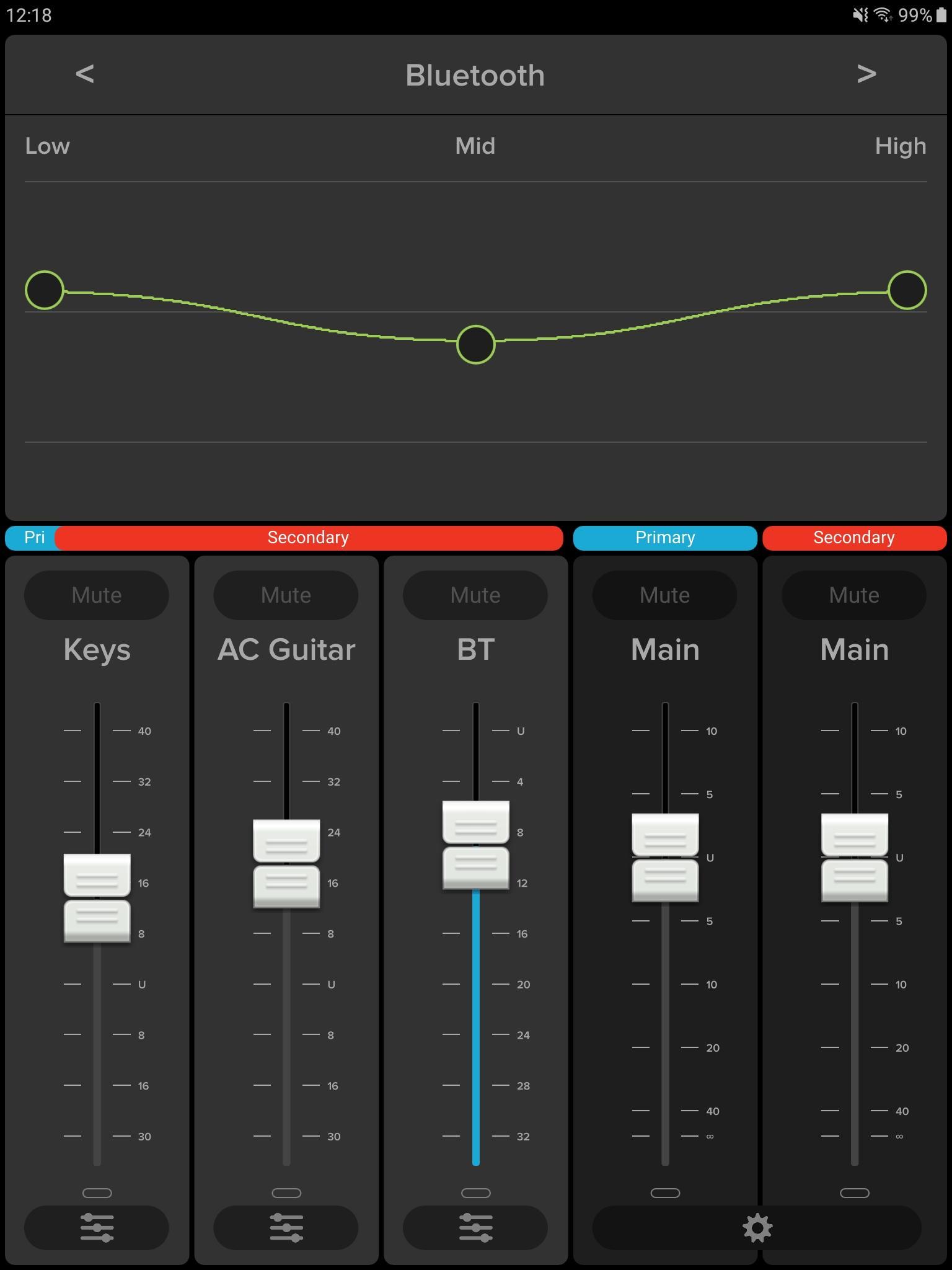Click the Secondary Main channel name
Image resolution: width=952 pixels, height=1270 pixels.
[x=855, y=650]
